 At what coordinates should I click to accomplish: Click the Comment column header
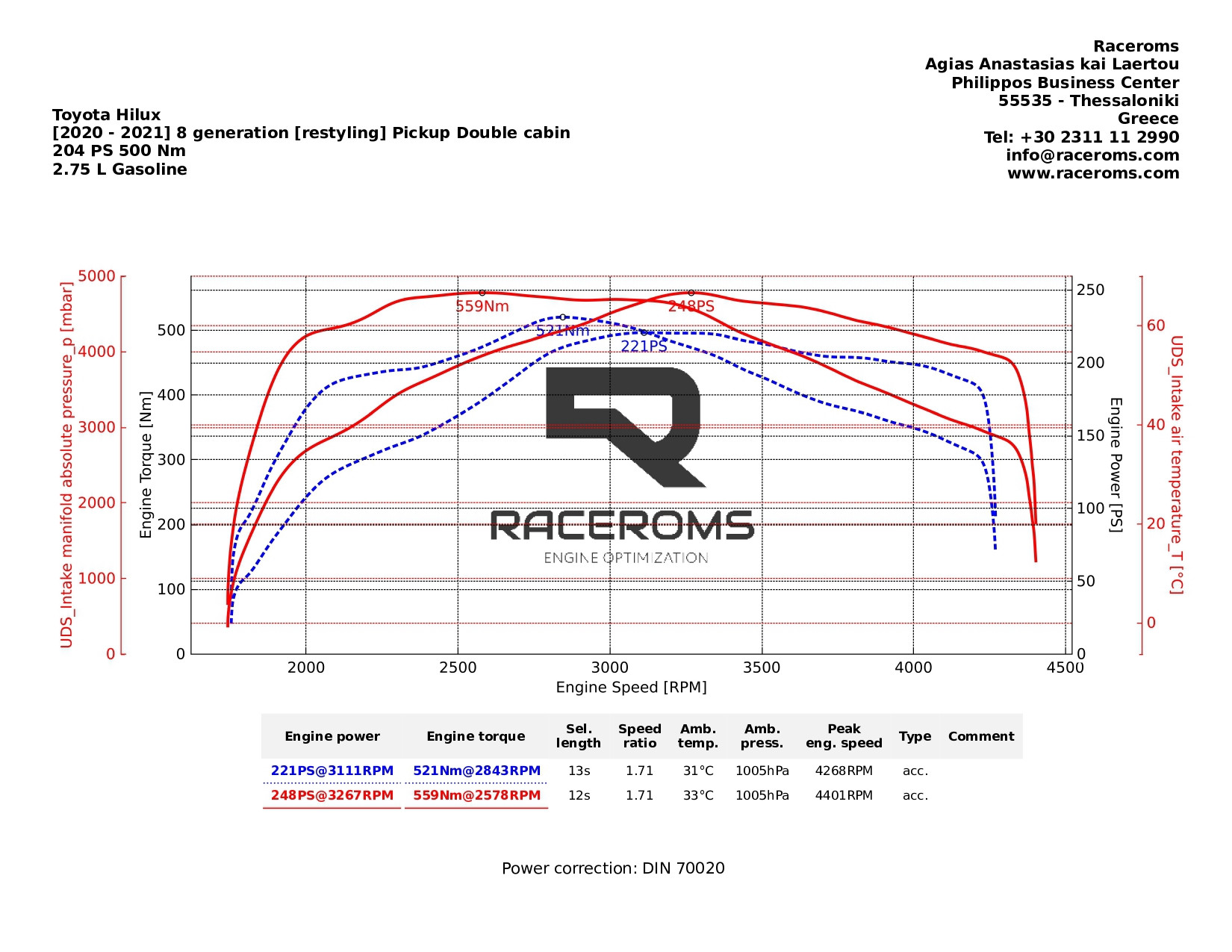(x=981, y=736)
